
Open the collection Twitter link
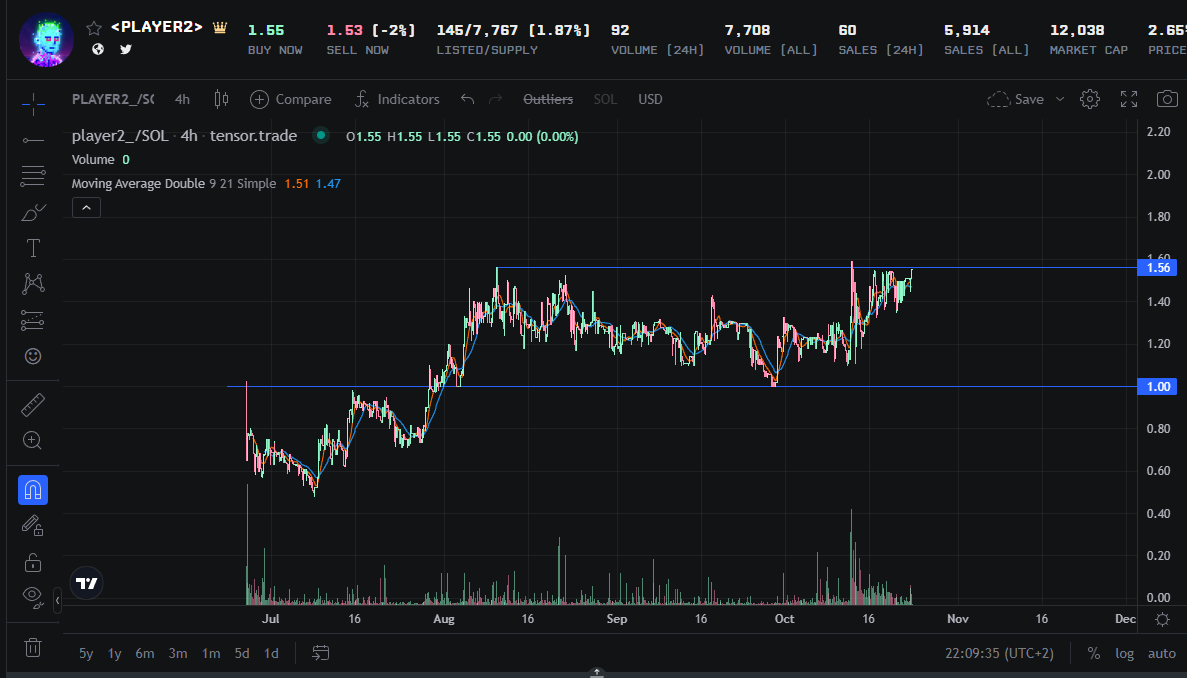126,49
